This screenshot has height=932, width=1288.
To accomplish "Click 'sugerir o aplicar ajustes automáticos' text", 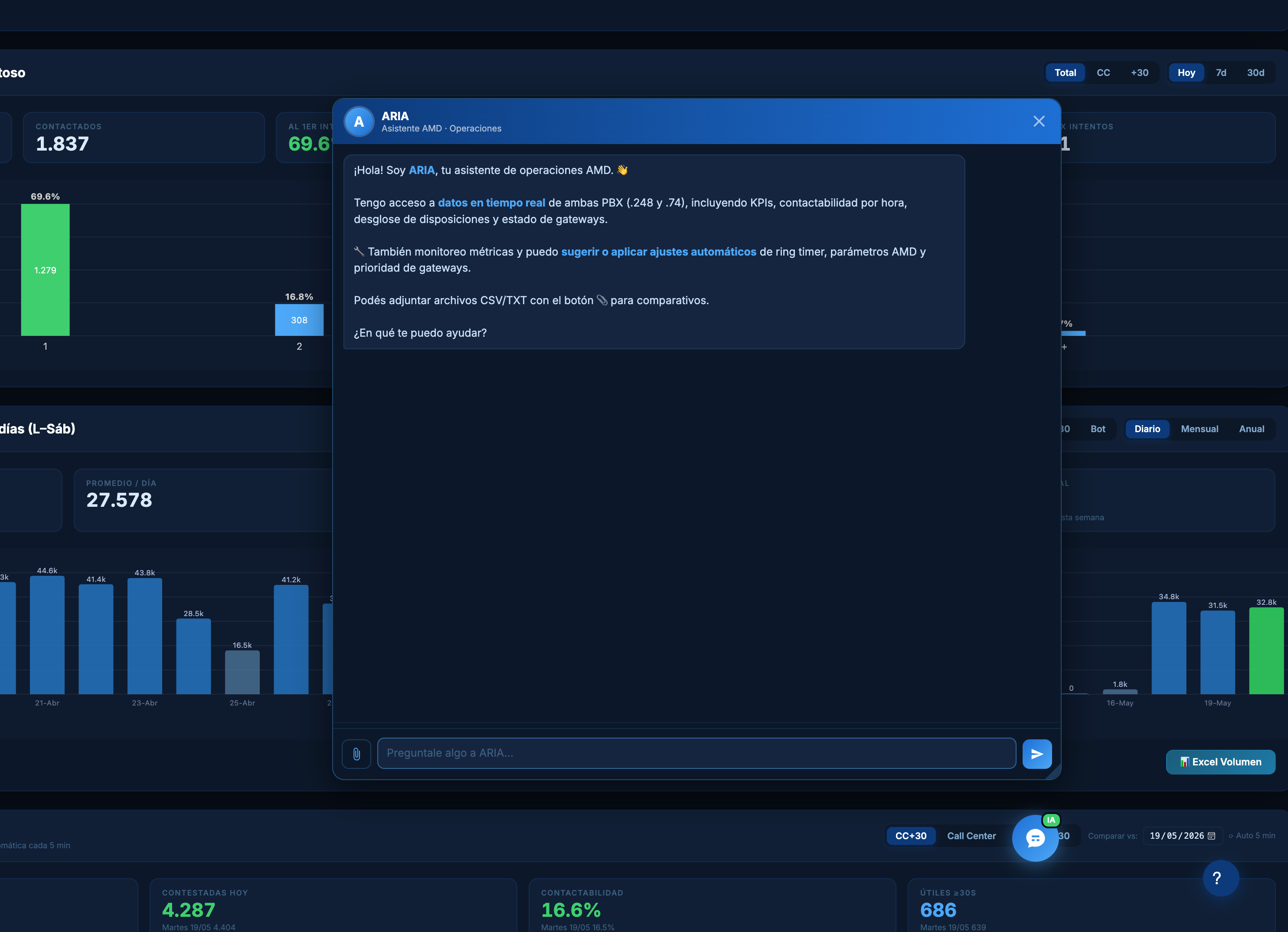I will point(658,252).
